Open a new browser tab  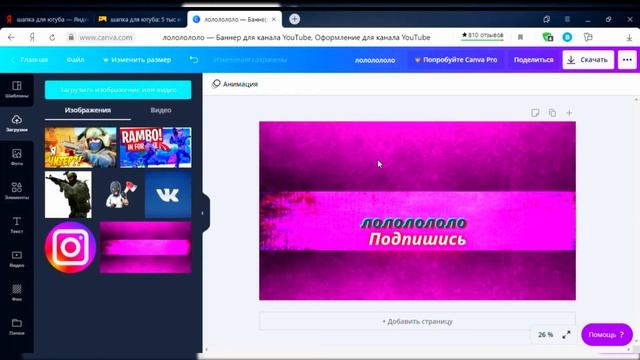tap(294, 19)
